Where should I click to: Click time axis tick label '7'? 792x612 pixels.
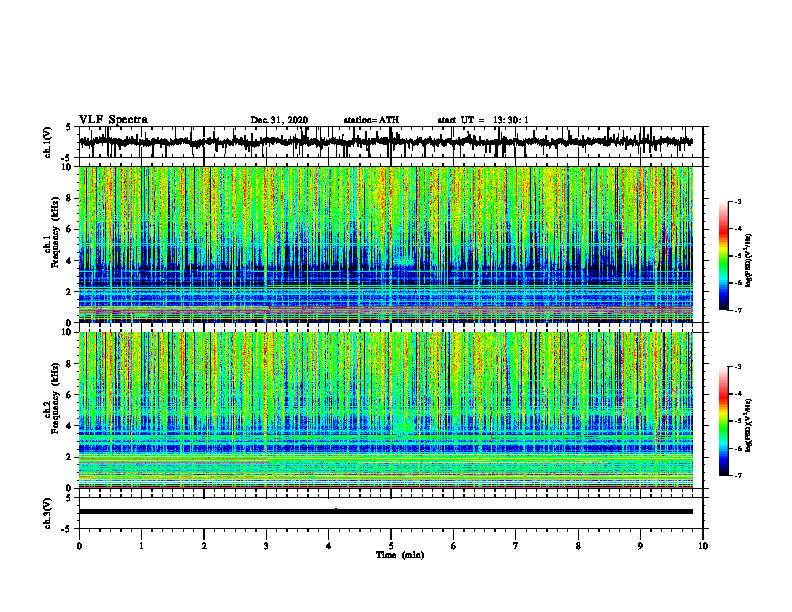tap(516, 546)
